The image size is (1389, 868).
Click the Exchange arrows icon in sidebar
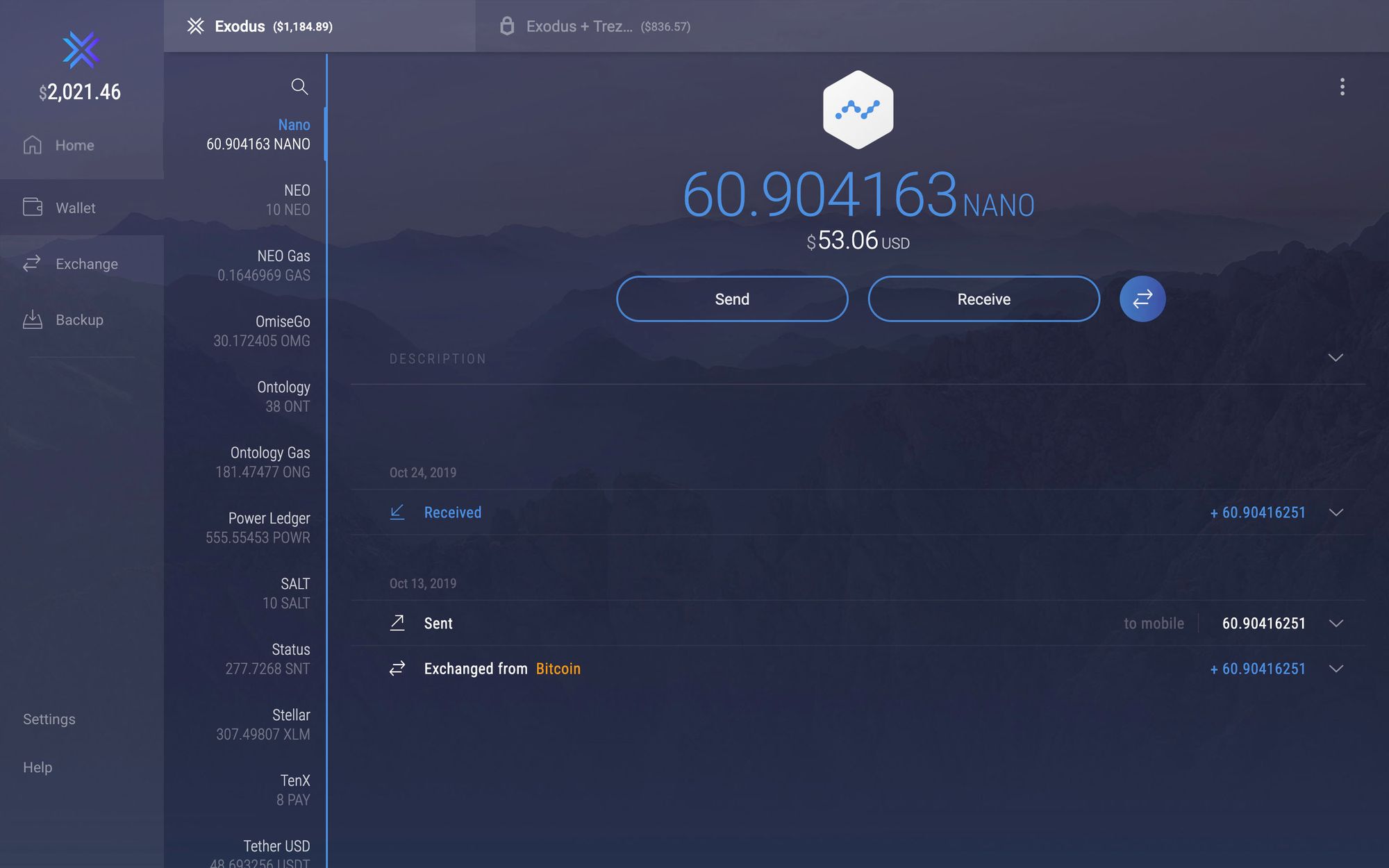[x=32, y=263]
